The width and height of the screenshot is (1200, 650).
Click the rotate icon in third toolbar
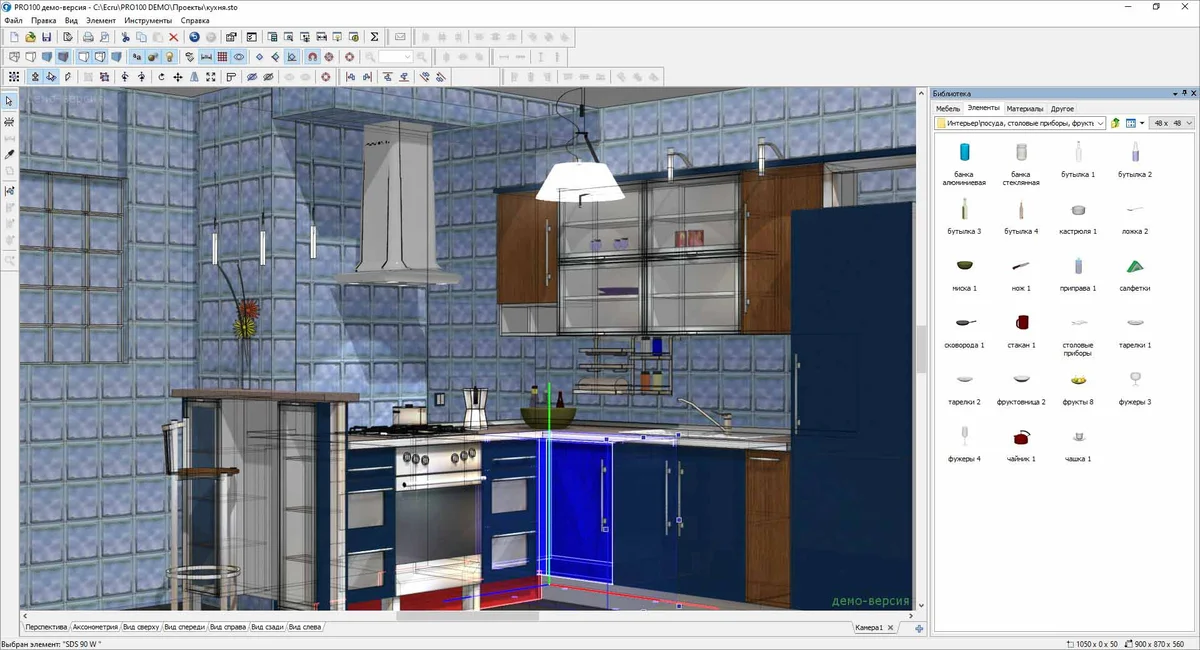161,76
